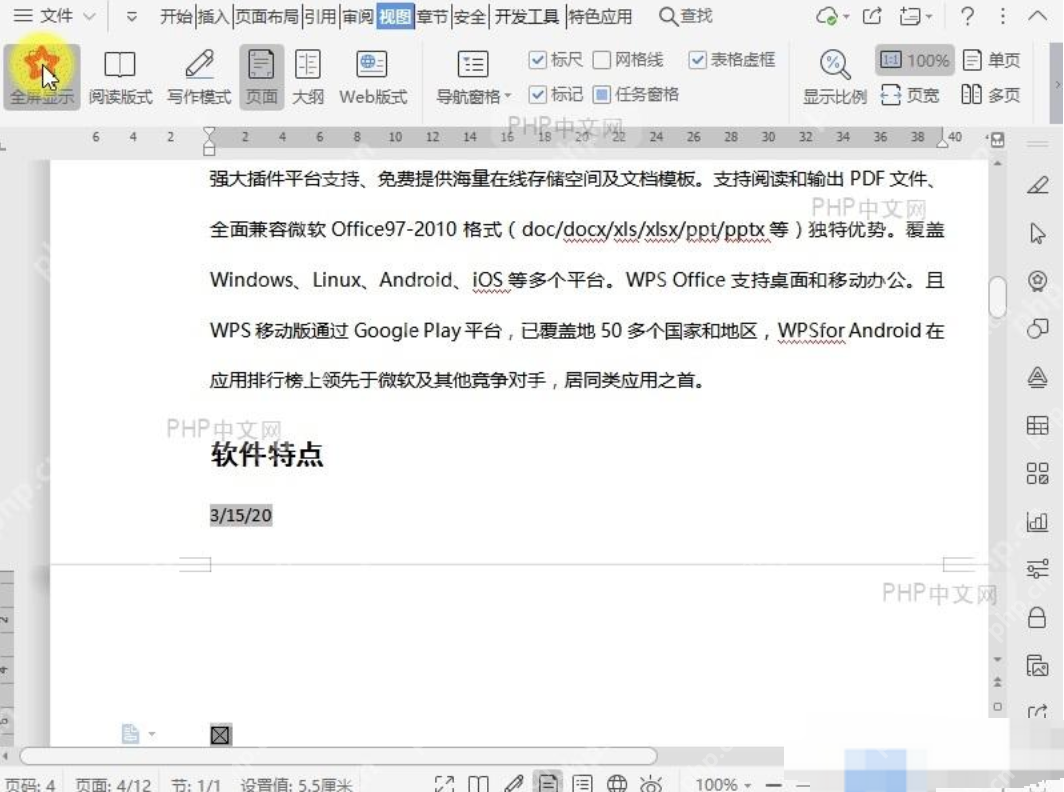The width and height of the screenshot is (1064, 792).
Task: Open the cloud sync status dropdown
Action: point(832,16)
